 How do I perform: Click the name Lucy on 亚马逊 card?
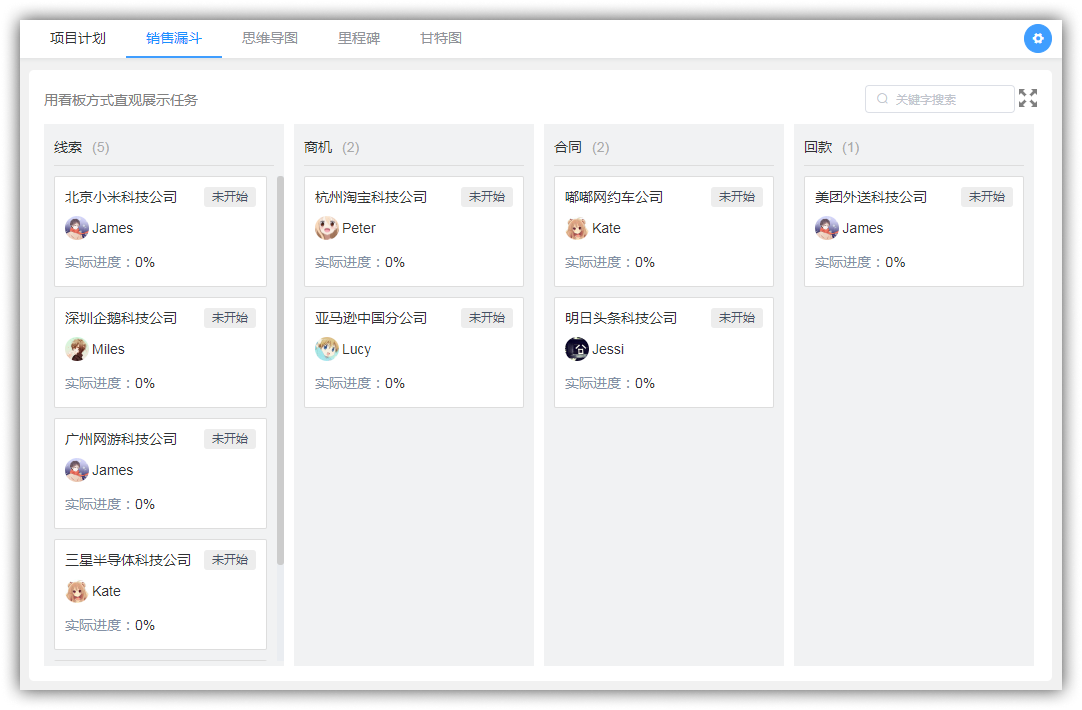[x=357, y=349]
